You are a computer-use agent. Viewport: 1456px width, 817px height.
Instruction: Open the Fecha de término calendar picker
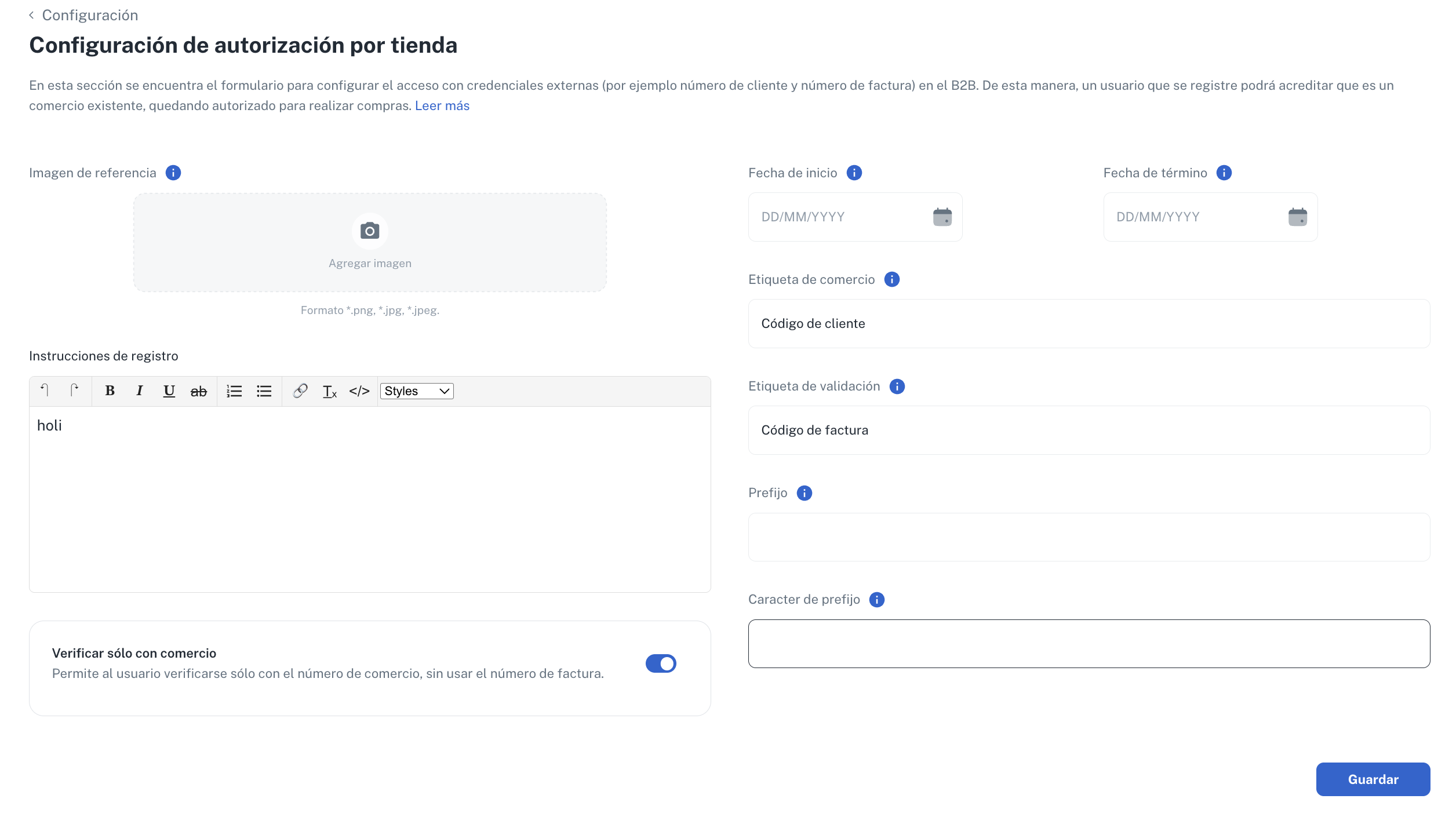pyautogui.click(x=1297, y=217)
